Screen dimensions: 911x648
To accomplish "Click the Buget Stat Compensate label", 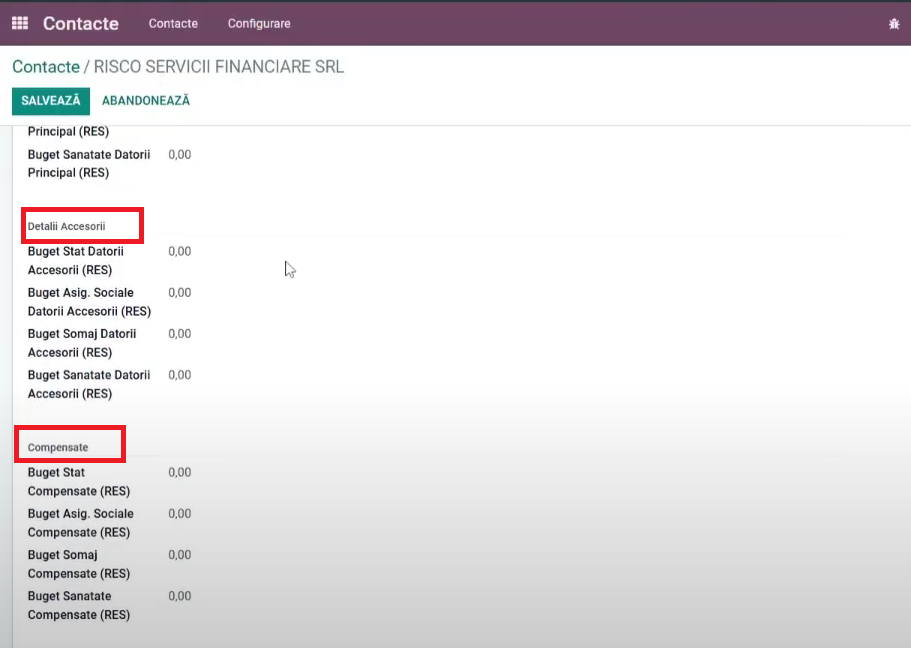I will 79,481.
